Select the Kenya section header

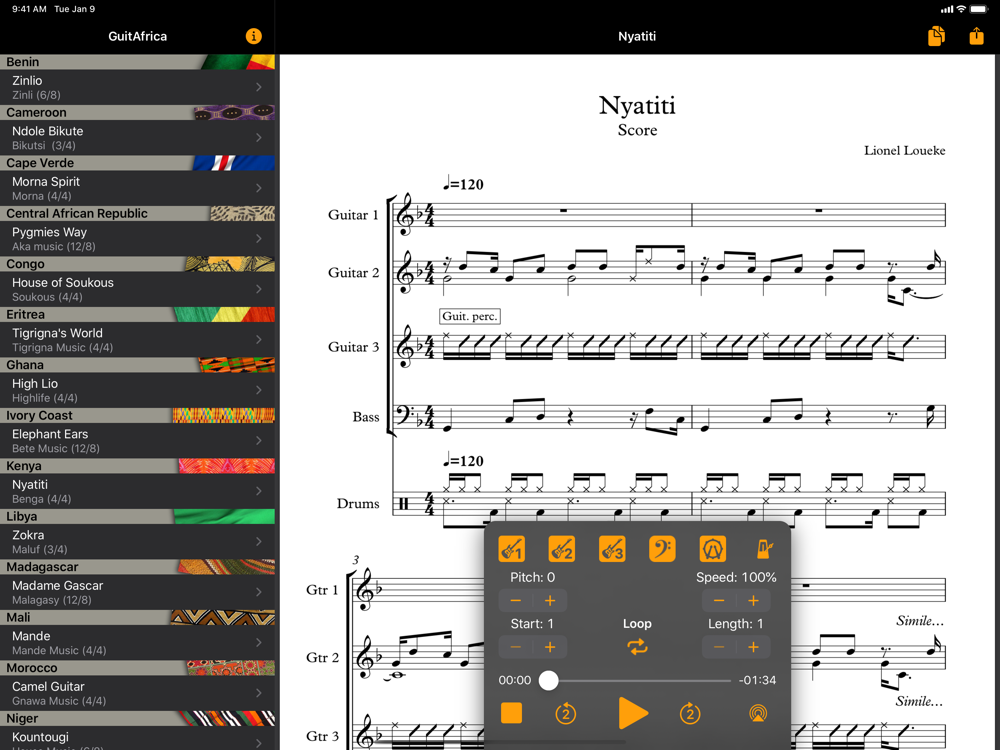point(138,466)
